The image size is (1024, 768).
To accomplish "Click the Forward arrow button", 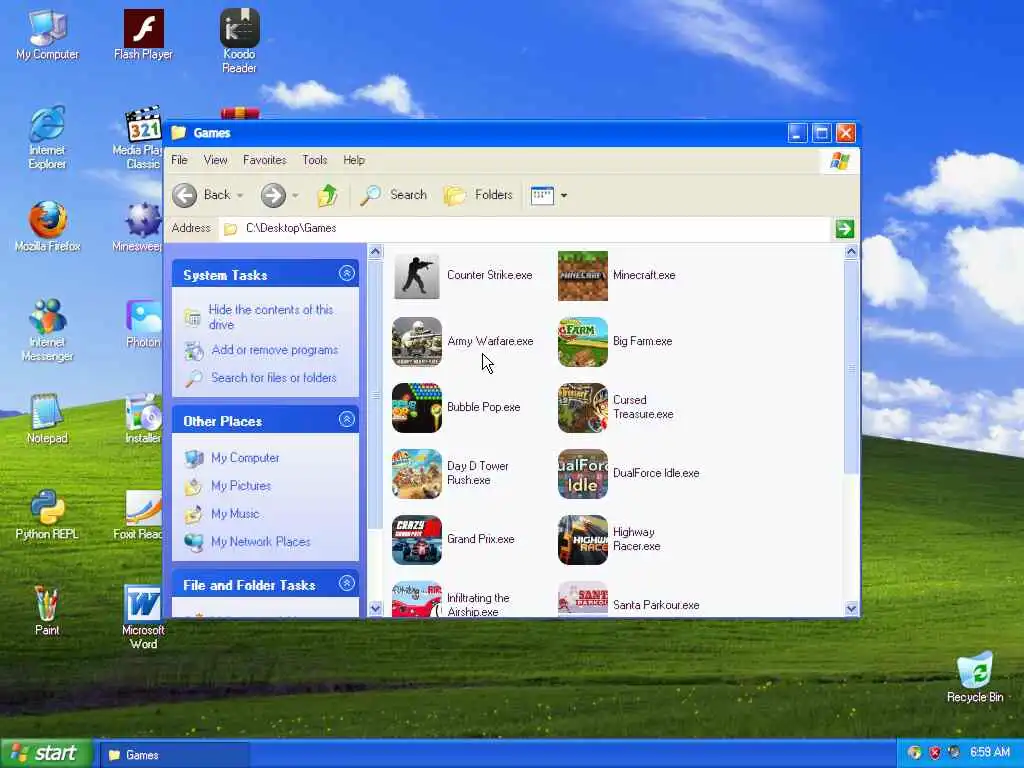I will pyautogui.click(x=273, y=195).
